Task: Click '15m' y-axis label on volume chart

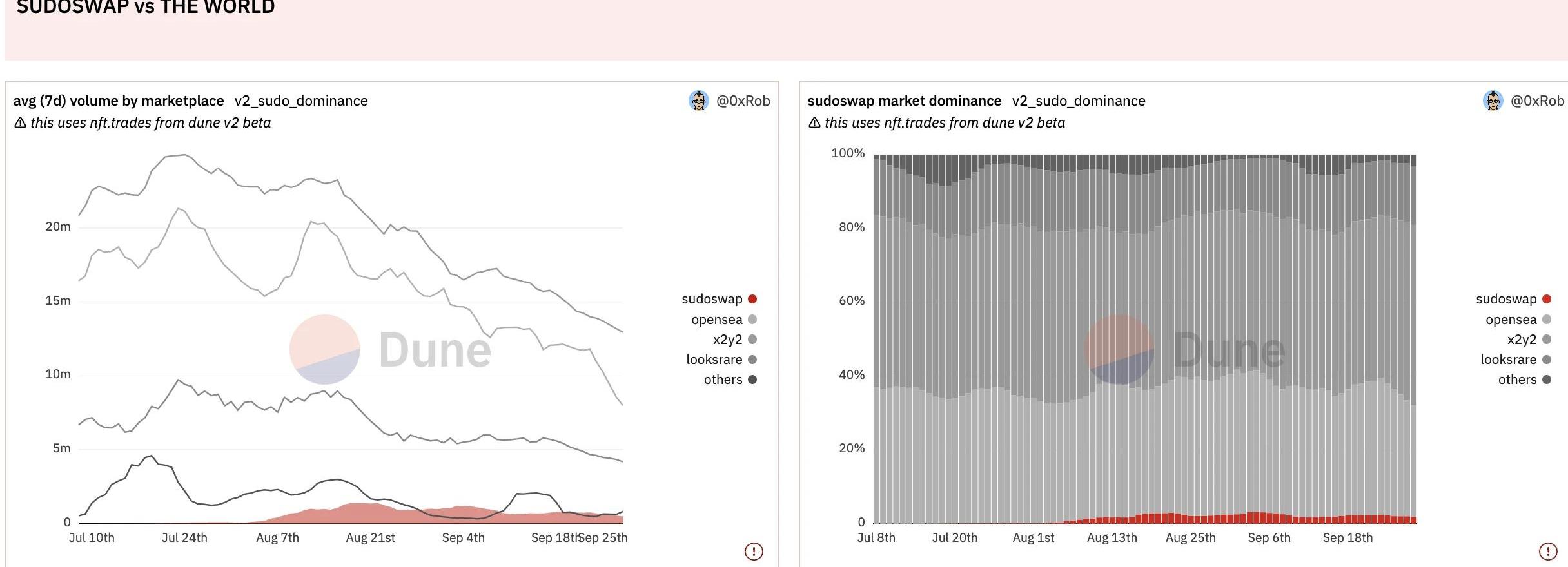Action: (x=58, y=301)
